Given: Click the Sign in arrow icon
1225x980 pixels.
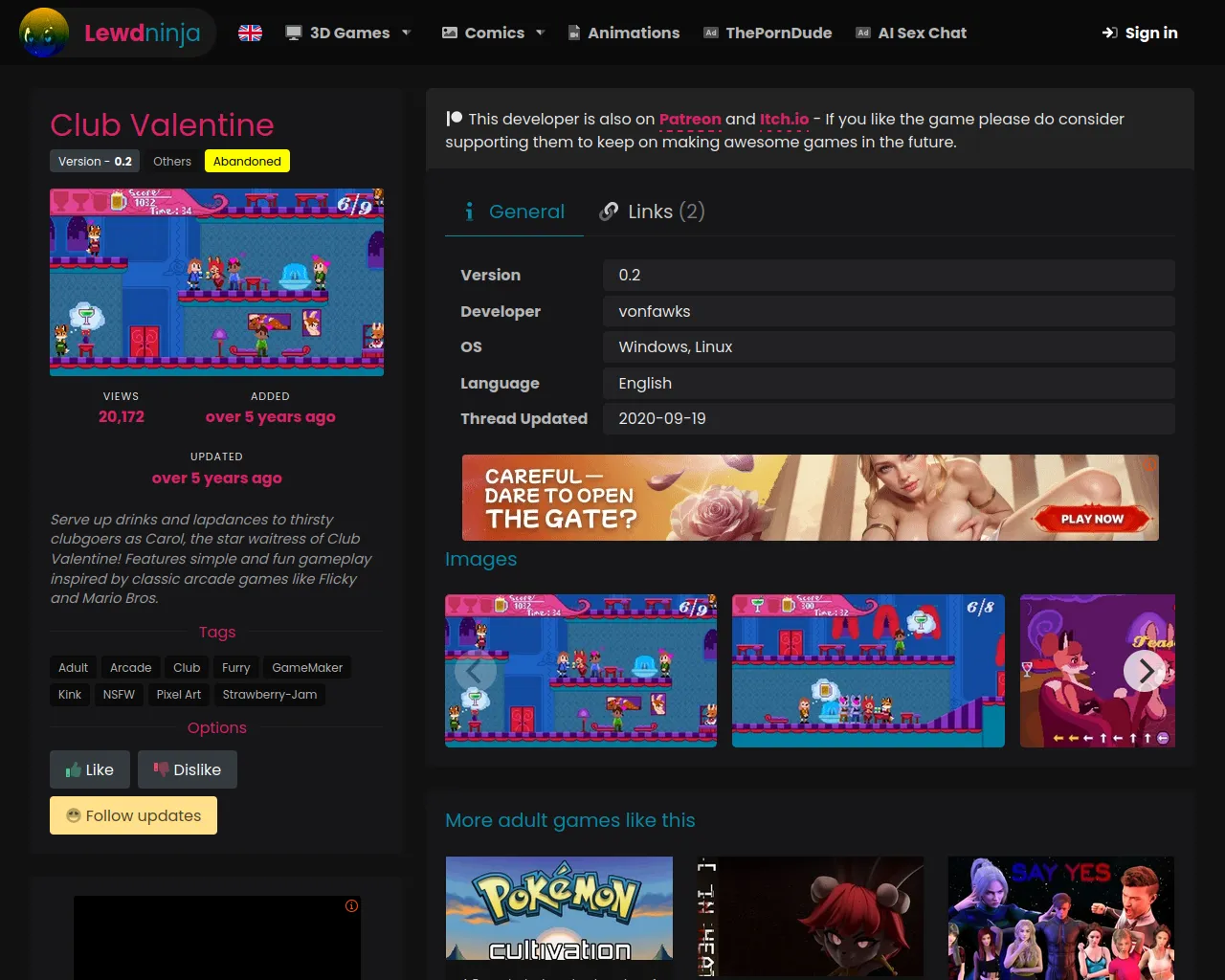Looking at the screenshot, I should click(1109, 33).
